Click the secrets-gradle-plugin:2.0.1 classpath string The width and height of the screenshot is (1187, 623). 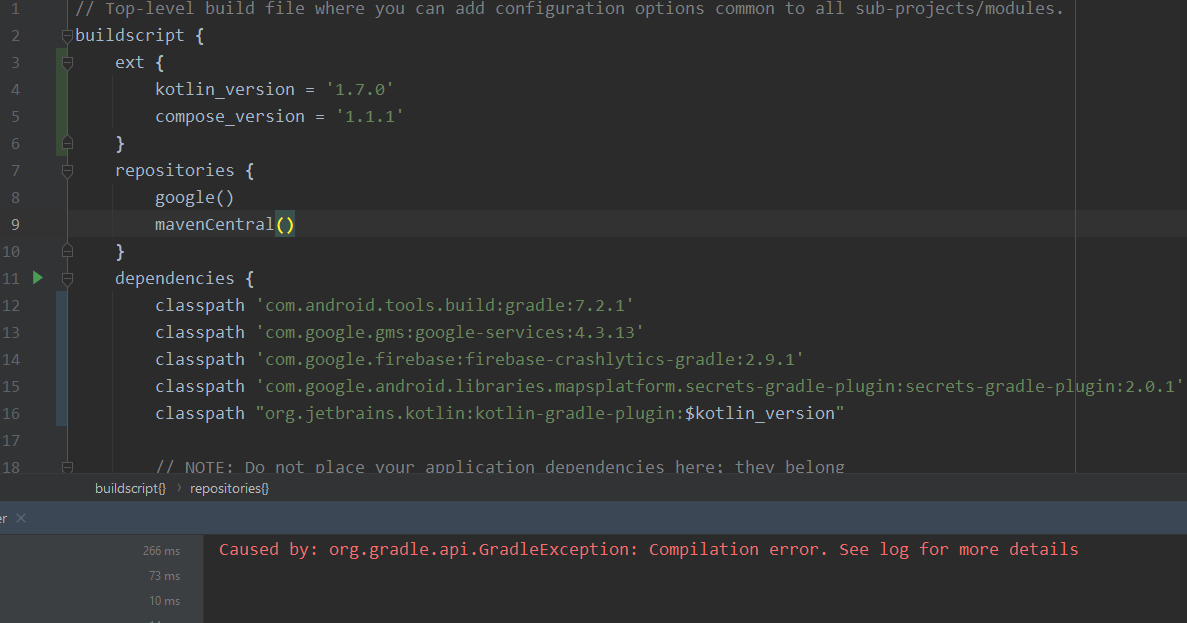point(719,387)
